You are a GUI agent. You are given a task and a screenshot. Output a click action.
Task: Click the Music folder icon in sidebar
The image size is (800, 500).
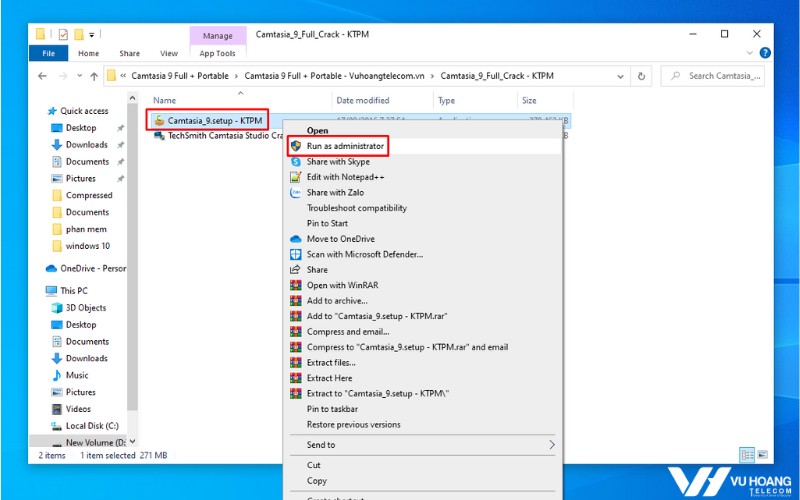pyautogui.click(x=57, y=376)
